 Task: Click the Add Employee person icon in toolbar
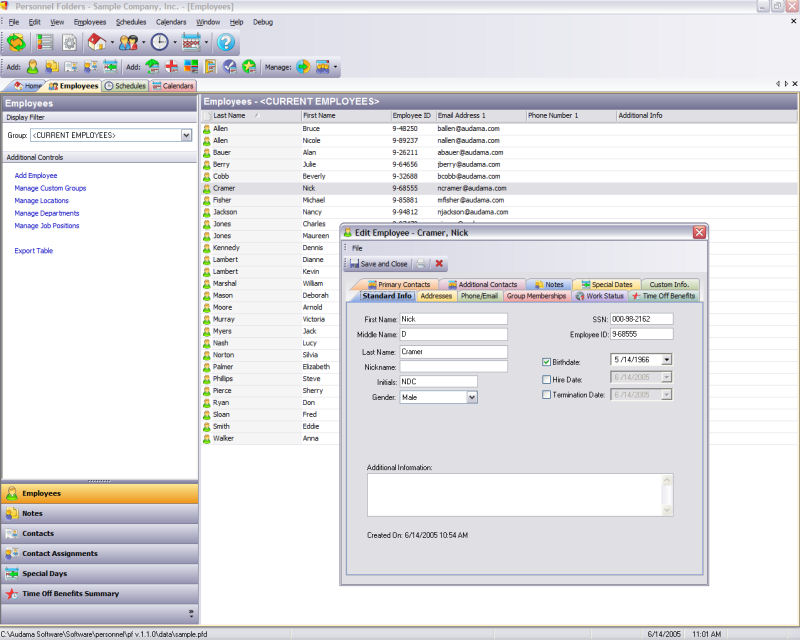(x=33, y=67)
